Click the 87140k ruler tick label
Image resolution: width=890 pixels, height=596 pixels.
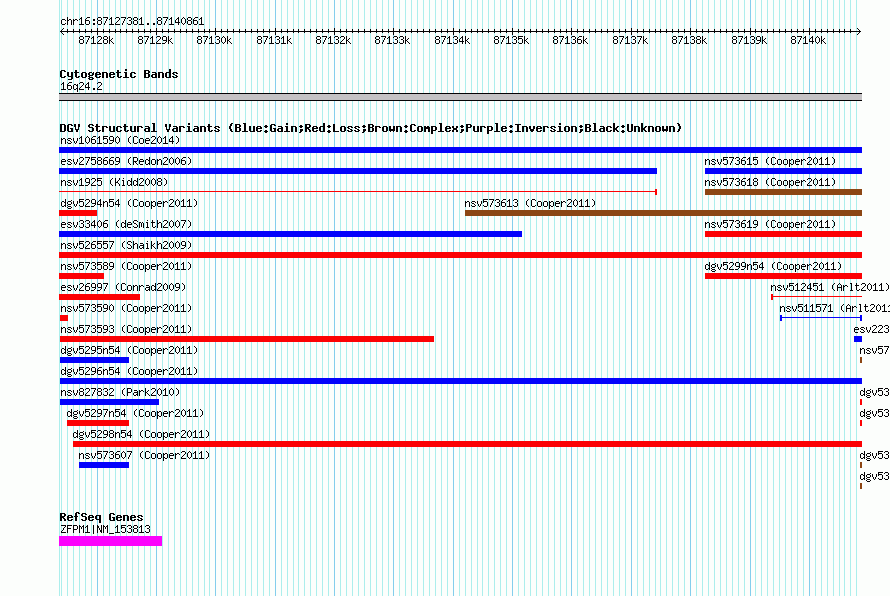(808, 40)
